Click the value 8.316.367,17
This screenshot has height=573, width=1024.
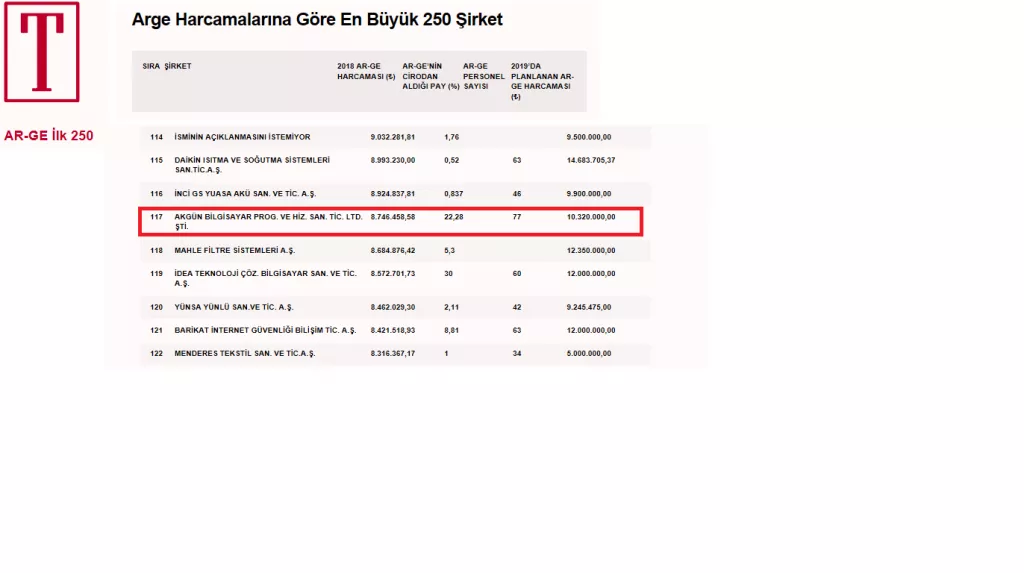pos(392,353)
